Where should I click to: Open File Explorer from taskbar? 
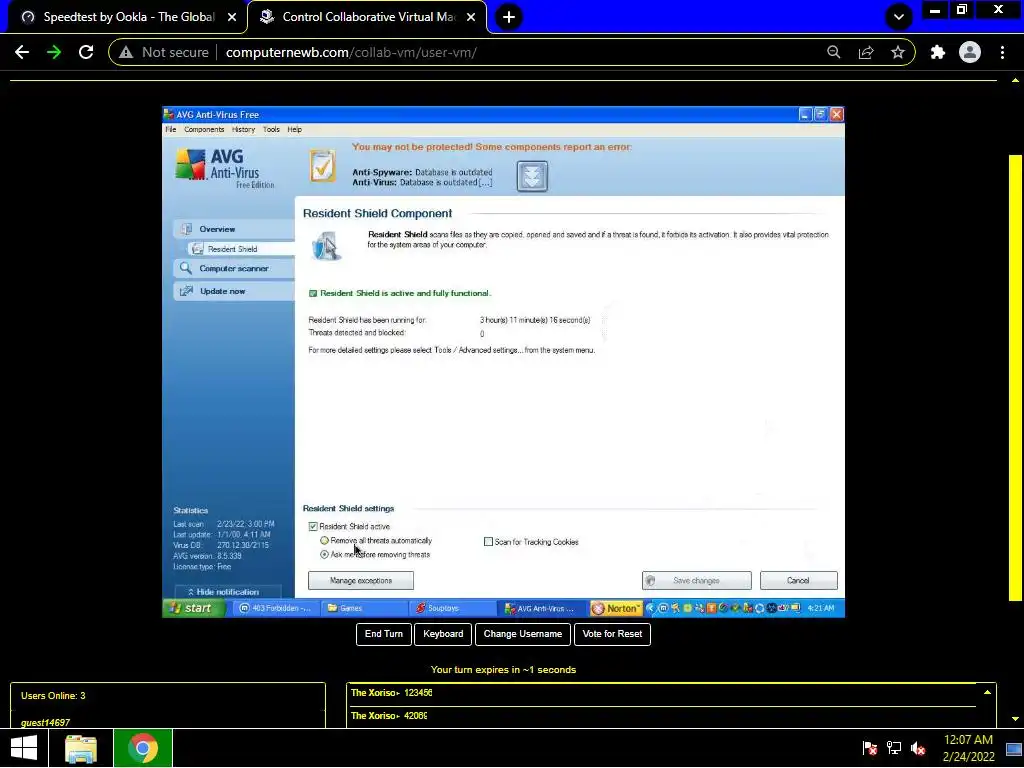pos(81,748)
